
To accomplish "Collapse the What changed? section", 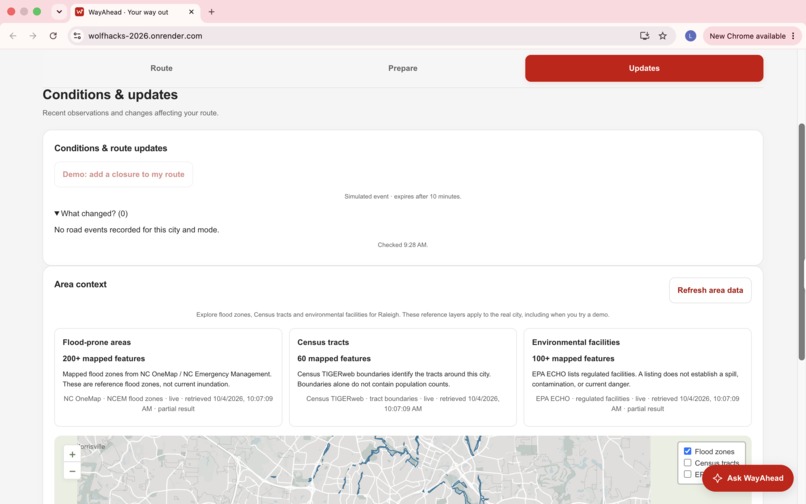I will 91,213.
